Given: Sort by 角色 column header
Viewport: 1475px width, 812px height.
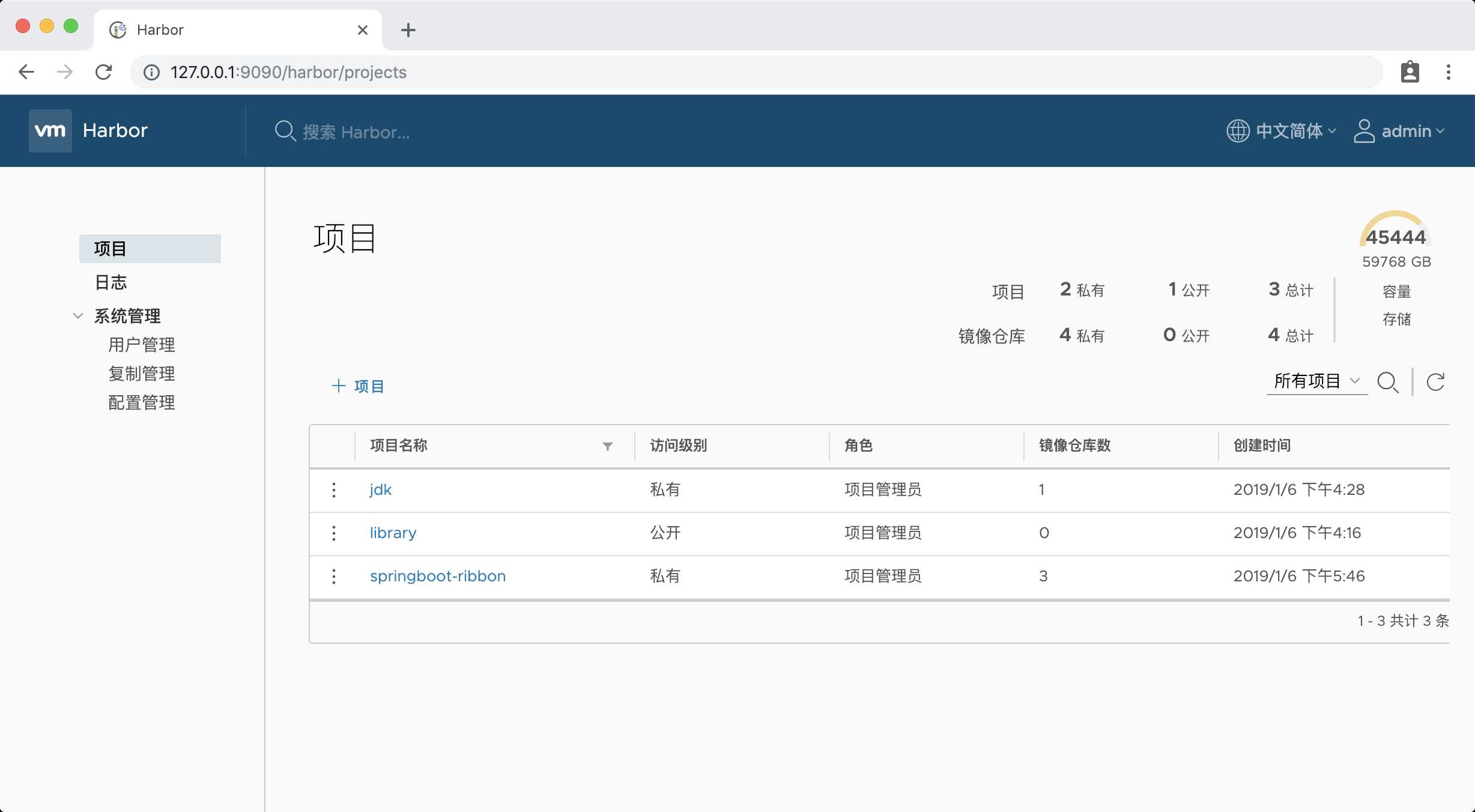Looking at the screenshot, I should [859, 446].
